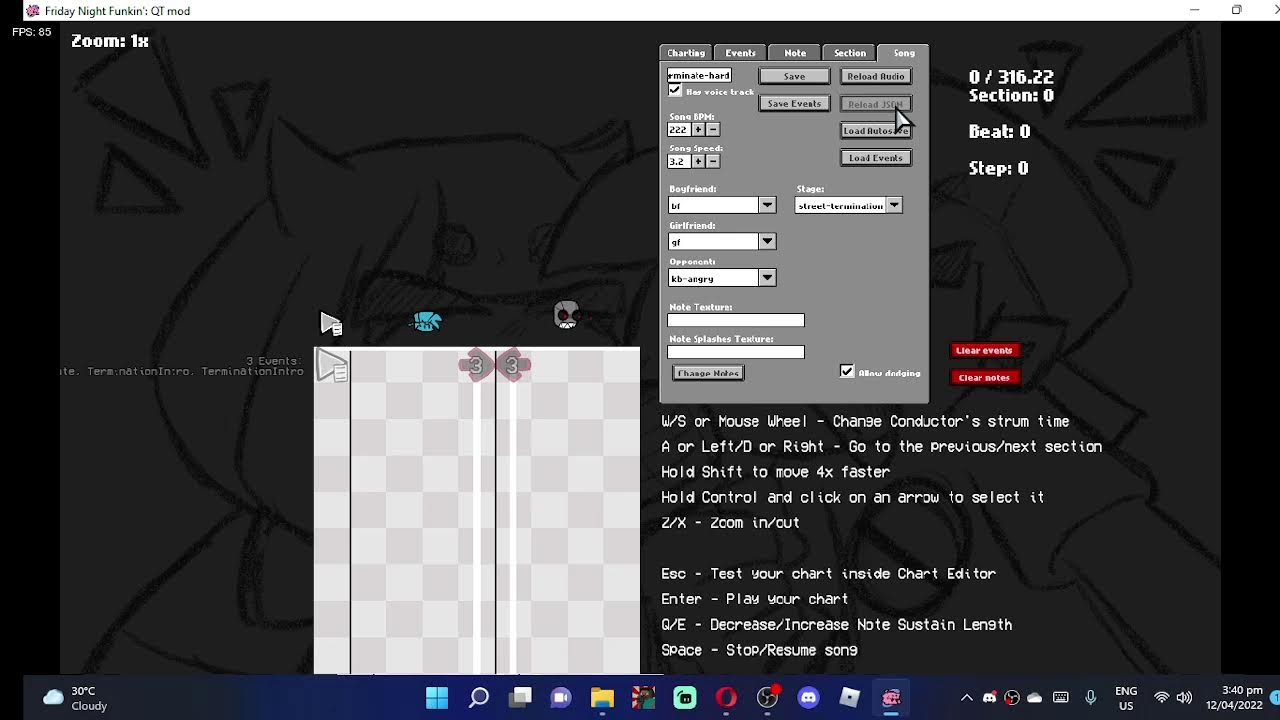Click the Song Speed value field

pos(679,161)
